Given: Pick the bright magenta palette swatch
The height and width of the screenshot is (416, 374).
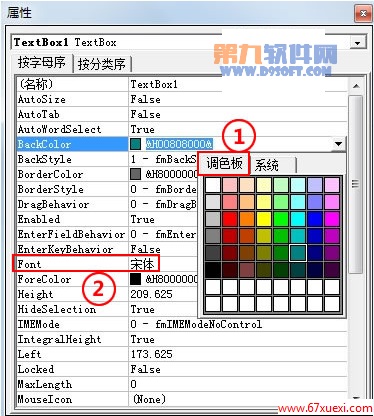Looking at the screenshot, I should [332, 219].
